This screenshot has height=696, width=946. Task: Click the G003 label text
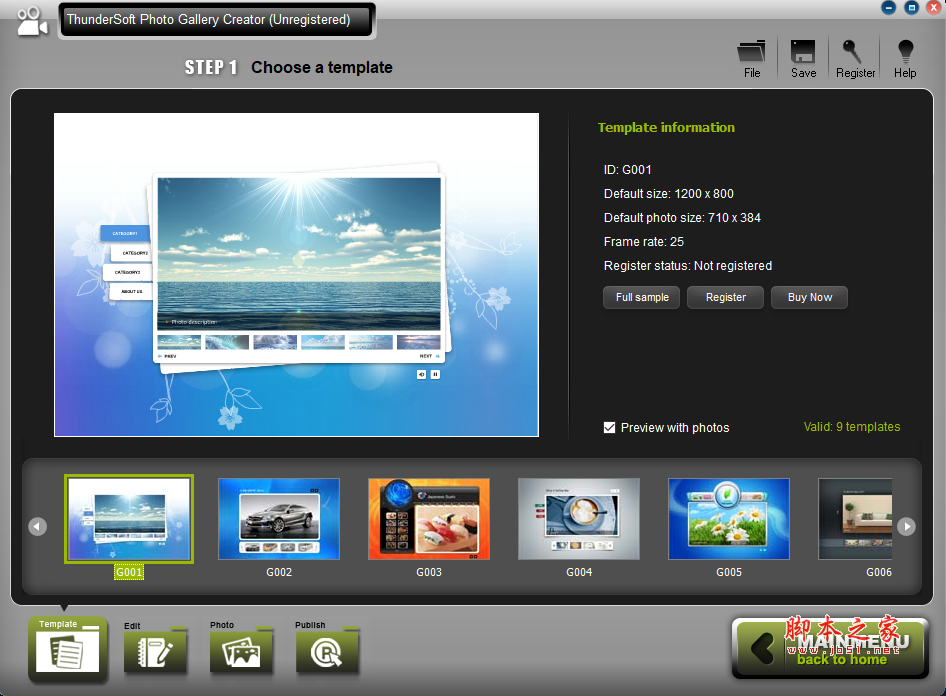tap(429, 572)
